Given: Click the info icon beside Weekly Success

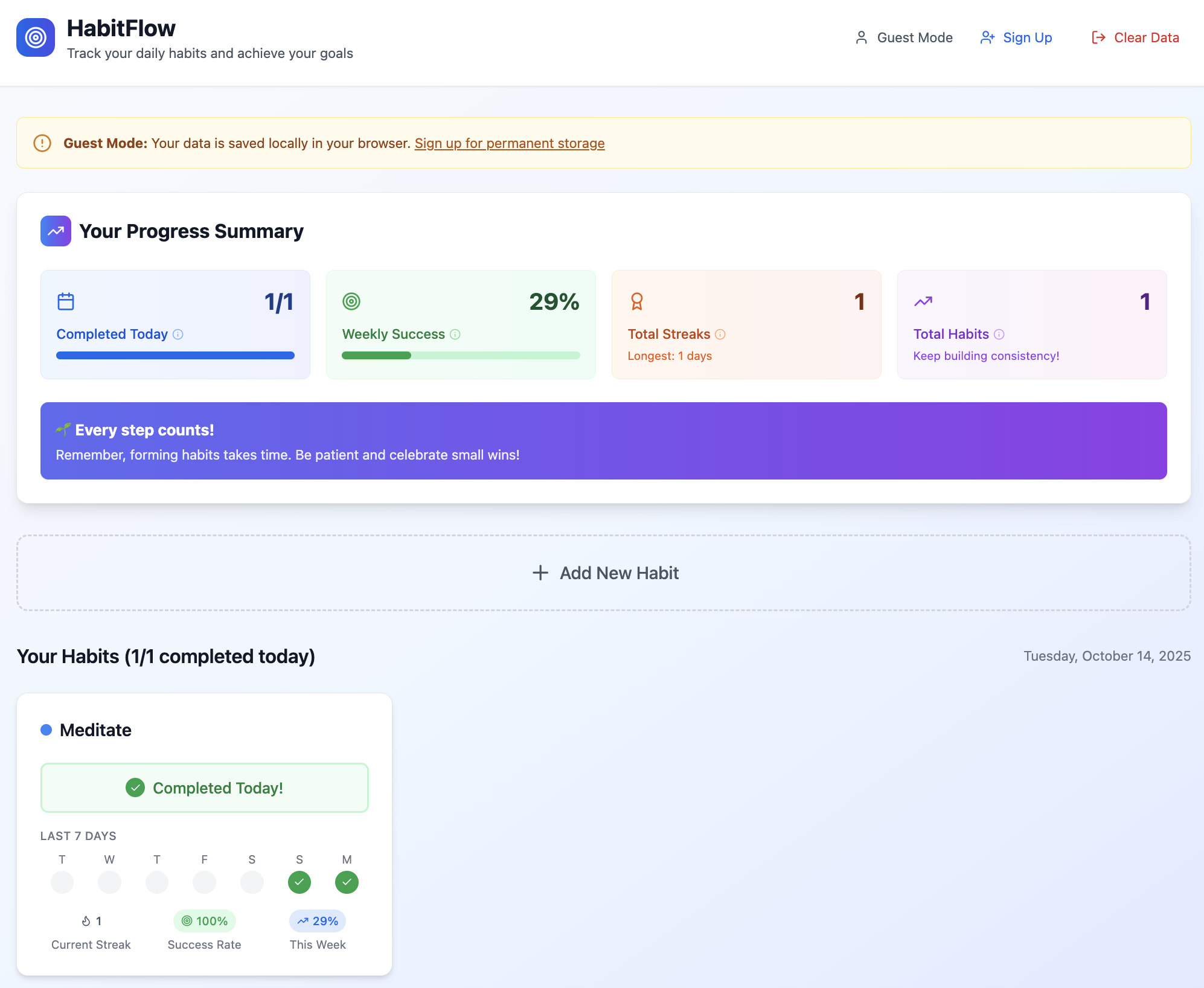Looking at the screenshot, I should [455, 335].
